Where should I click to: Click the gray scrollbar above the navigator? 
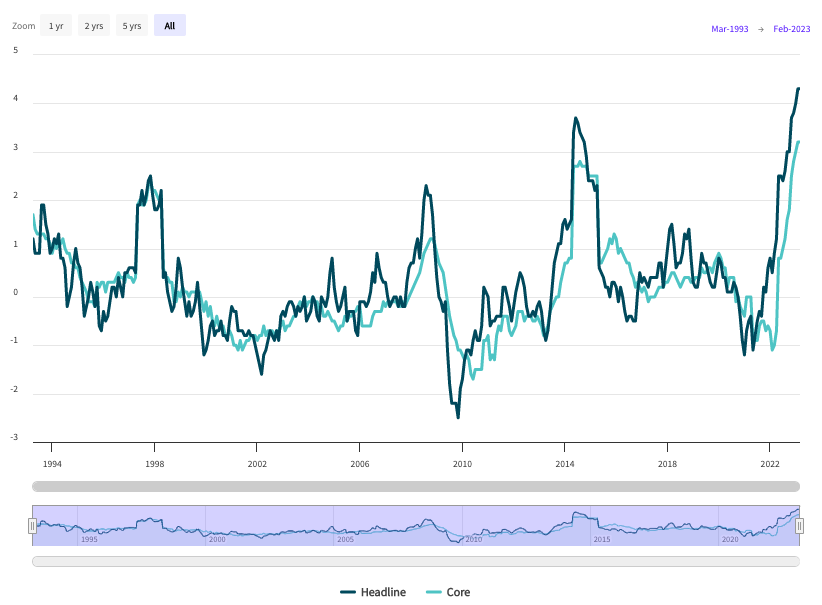click(x=415, y=486)
